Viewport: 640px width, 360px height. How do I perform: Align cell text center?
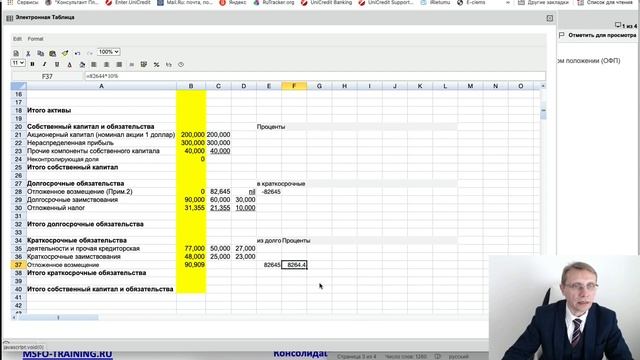pyautogui.click(x=107, y=64)
